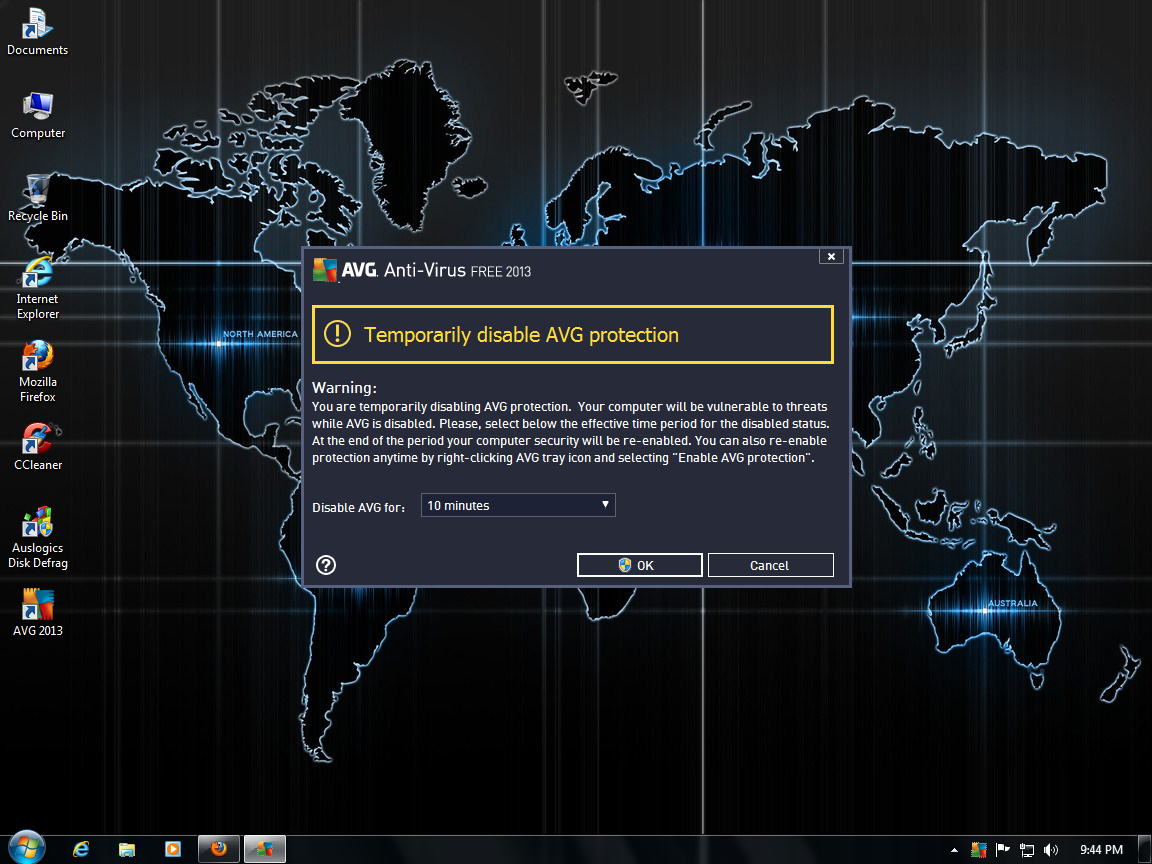Click the 9:44 PM clock
The image size is (1152, 864).
1101,849
